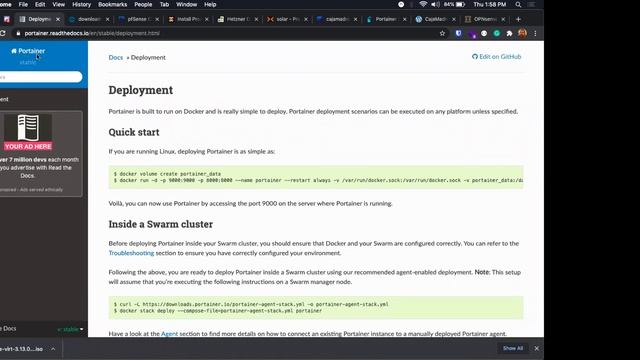The height and width of the screenshot is (360, 640).
Task: Switch to the download tab
Action: click(x=89, y=19)
